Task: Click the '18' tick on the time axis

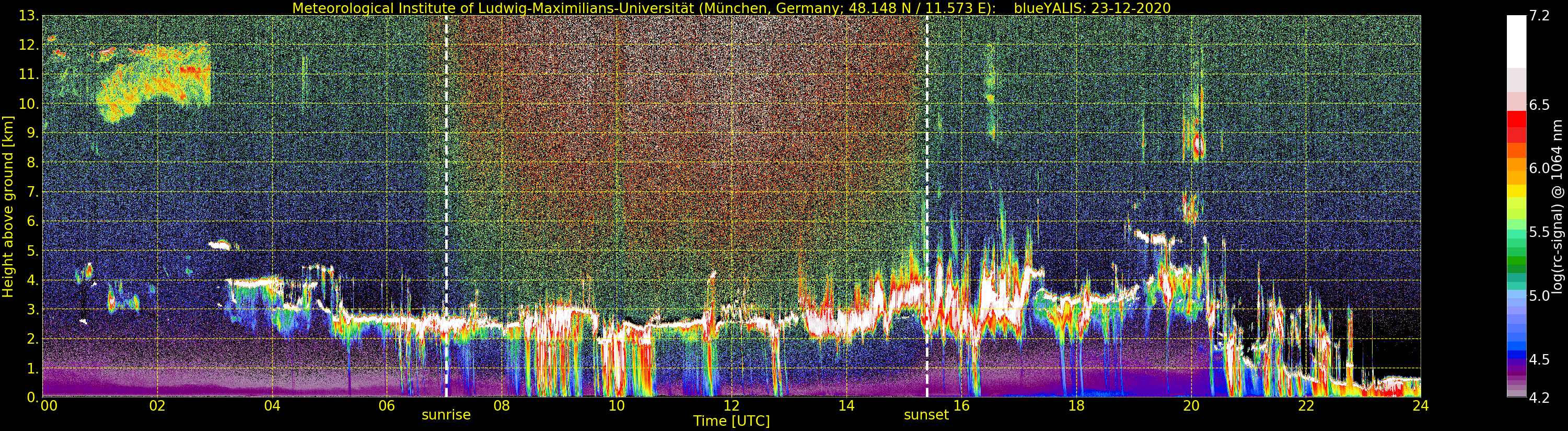Action: [x=1076, y=406]
